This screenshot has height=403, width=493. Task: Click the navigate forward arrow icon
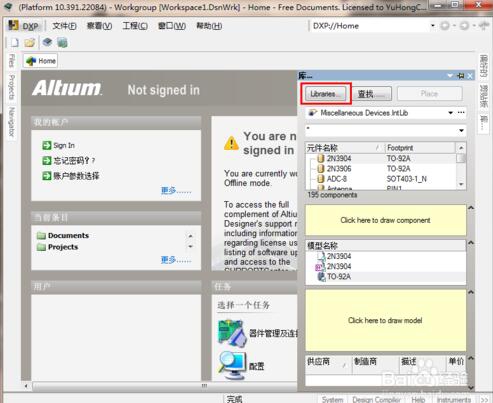pos(464,26)
